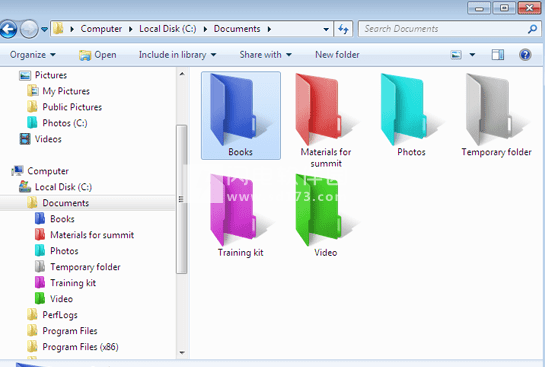Click the Temporary folder name label
545x367 pixels.
pyautogui.click(x=496, y=152)
